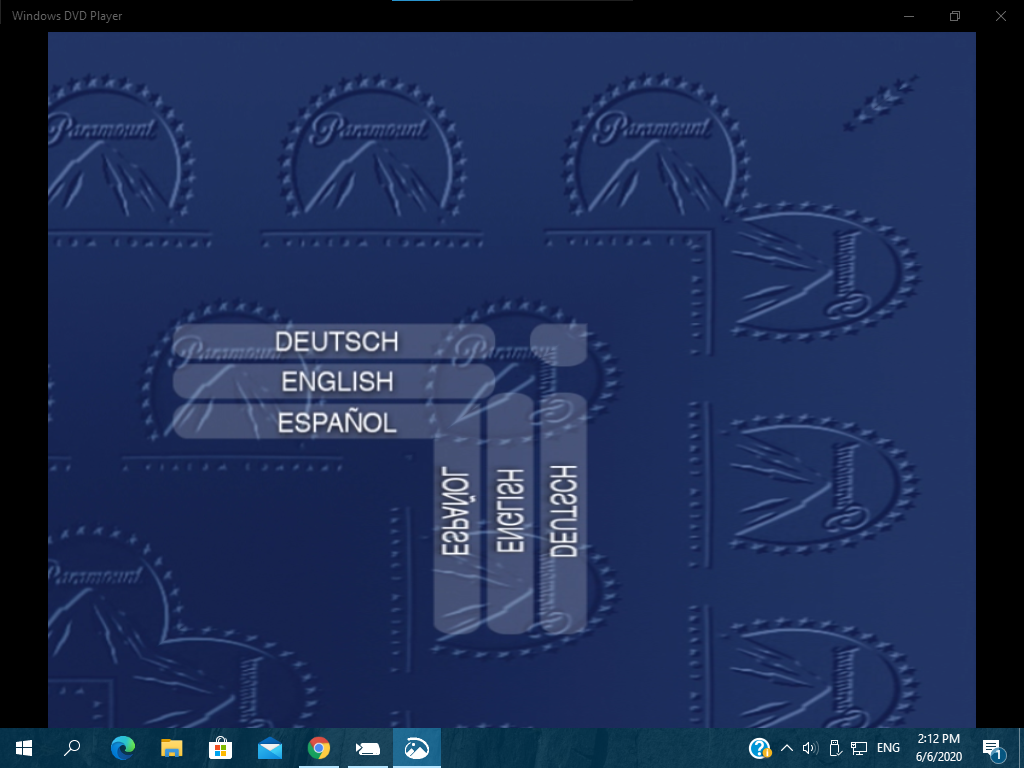Open network status in the system tray
This screenshot has height=768, width=1024.
(x=859, y=748)
